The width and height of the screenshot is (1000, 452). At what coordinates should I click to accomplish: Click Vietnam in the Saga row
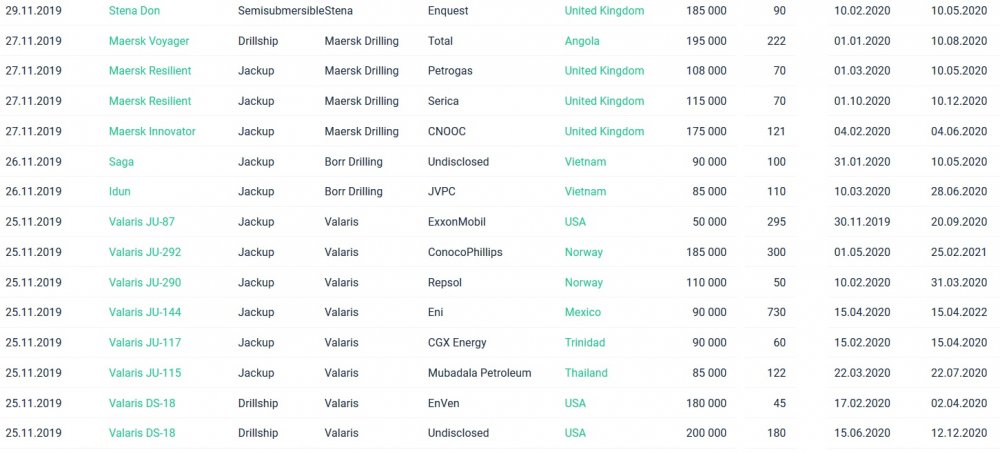(585, 162)
